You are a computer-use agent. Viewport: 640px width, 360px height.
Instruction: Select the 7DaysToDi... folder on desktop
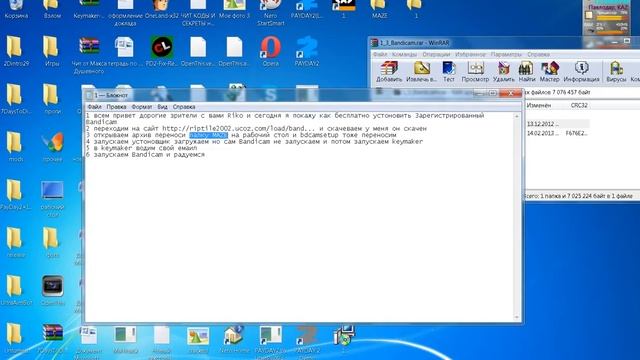(16, 99)
